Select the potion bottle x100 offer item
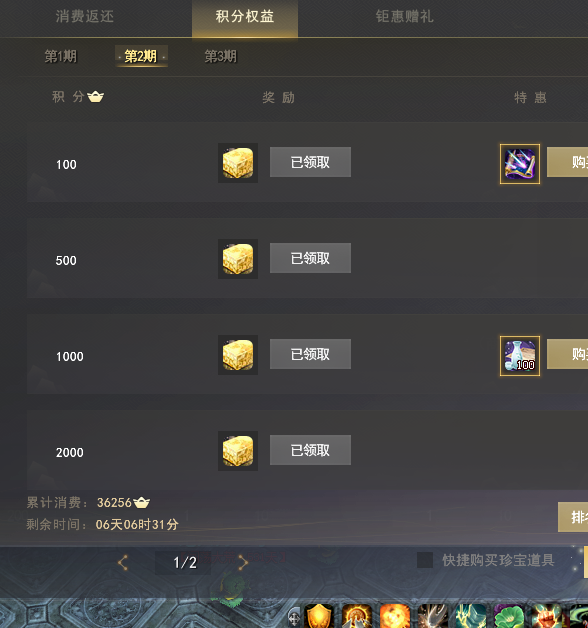The height and width of the screenshot is (628, 588). (520, 356)
